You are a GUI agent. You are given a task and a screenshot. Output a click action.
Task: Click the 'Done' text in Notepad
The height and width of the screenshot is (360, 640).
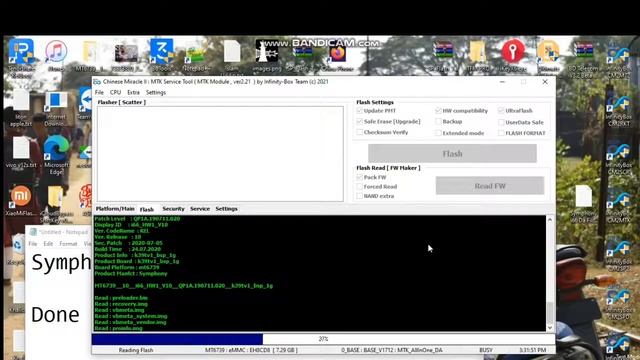point(55,314)
